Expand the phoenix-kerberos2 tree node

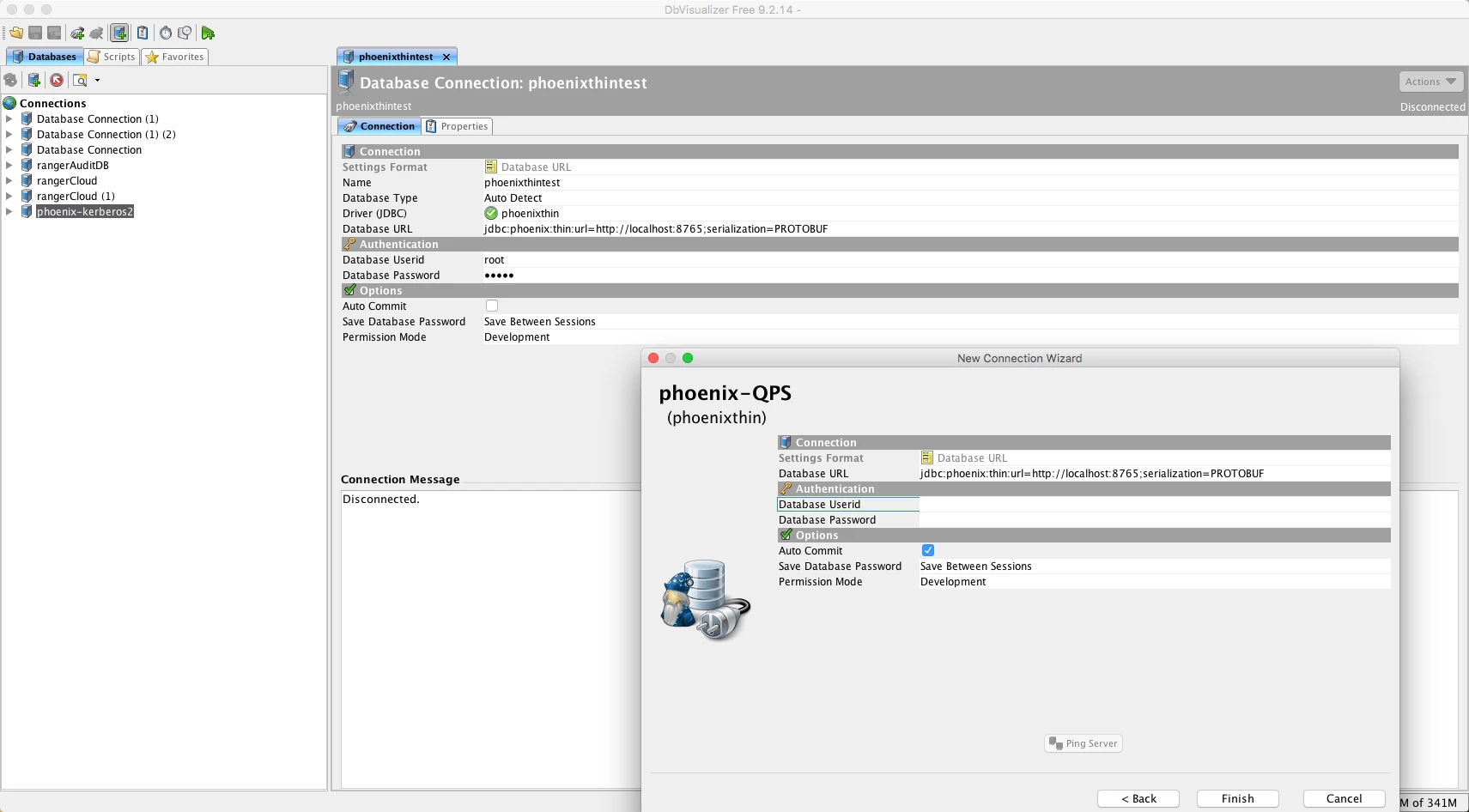[9, 211]
